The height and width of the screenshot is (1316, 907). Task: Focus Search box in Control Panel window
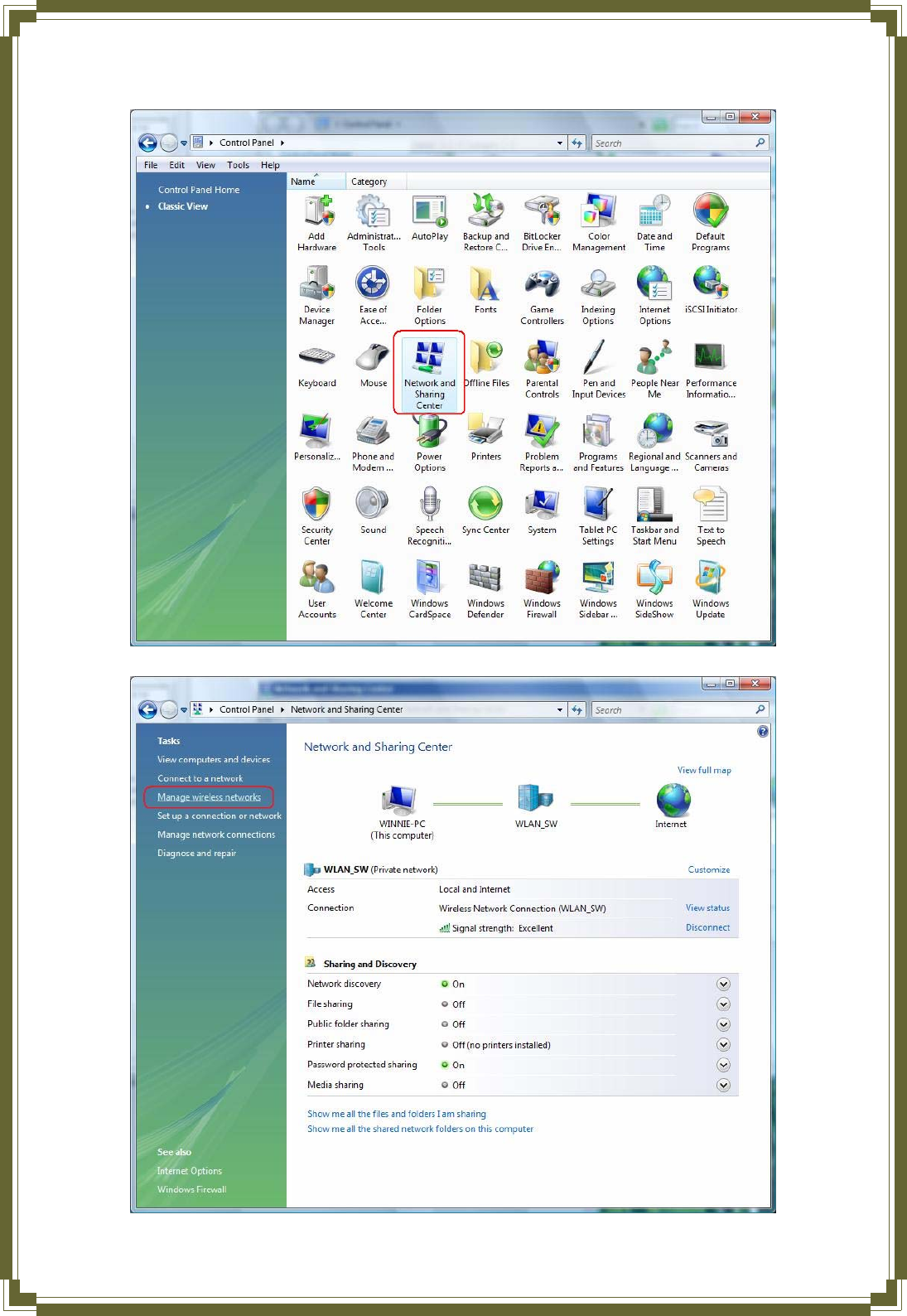pyautogui.click(x=680, y=143)
